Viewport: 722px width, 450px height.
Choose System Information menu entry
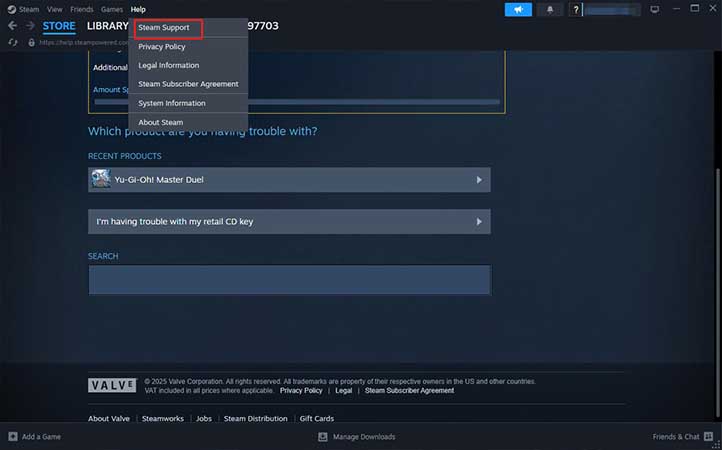(x=172, y=103)
